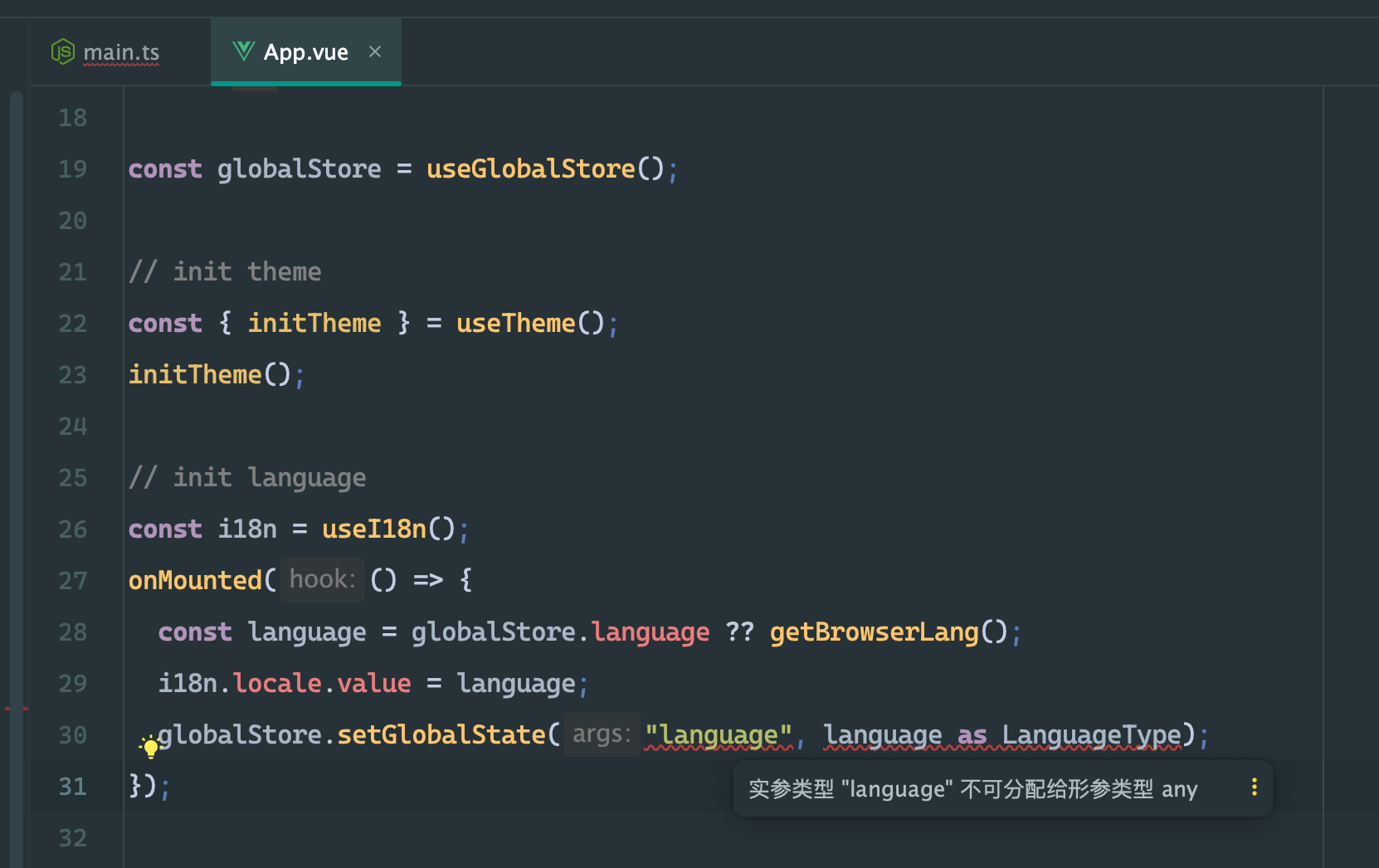Image resolution: width=1379 pixels, height=868 pixels.
Task: Click the error tooltip message text
Action: pos(971,788)
